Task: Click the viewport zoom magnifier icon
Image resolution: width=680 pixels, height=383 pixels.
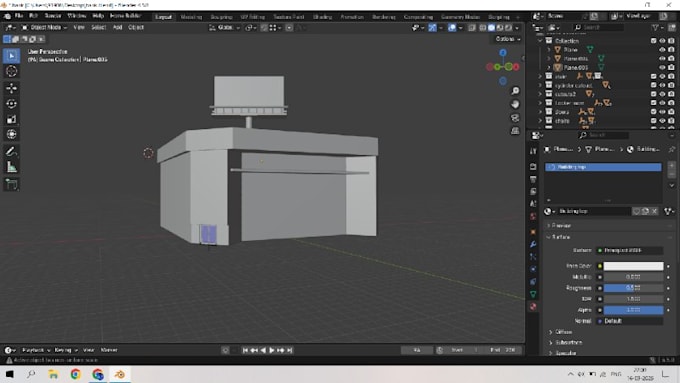Action: 515,91
